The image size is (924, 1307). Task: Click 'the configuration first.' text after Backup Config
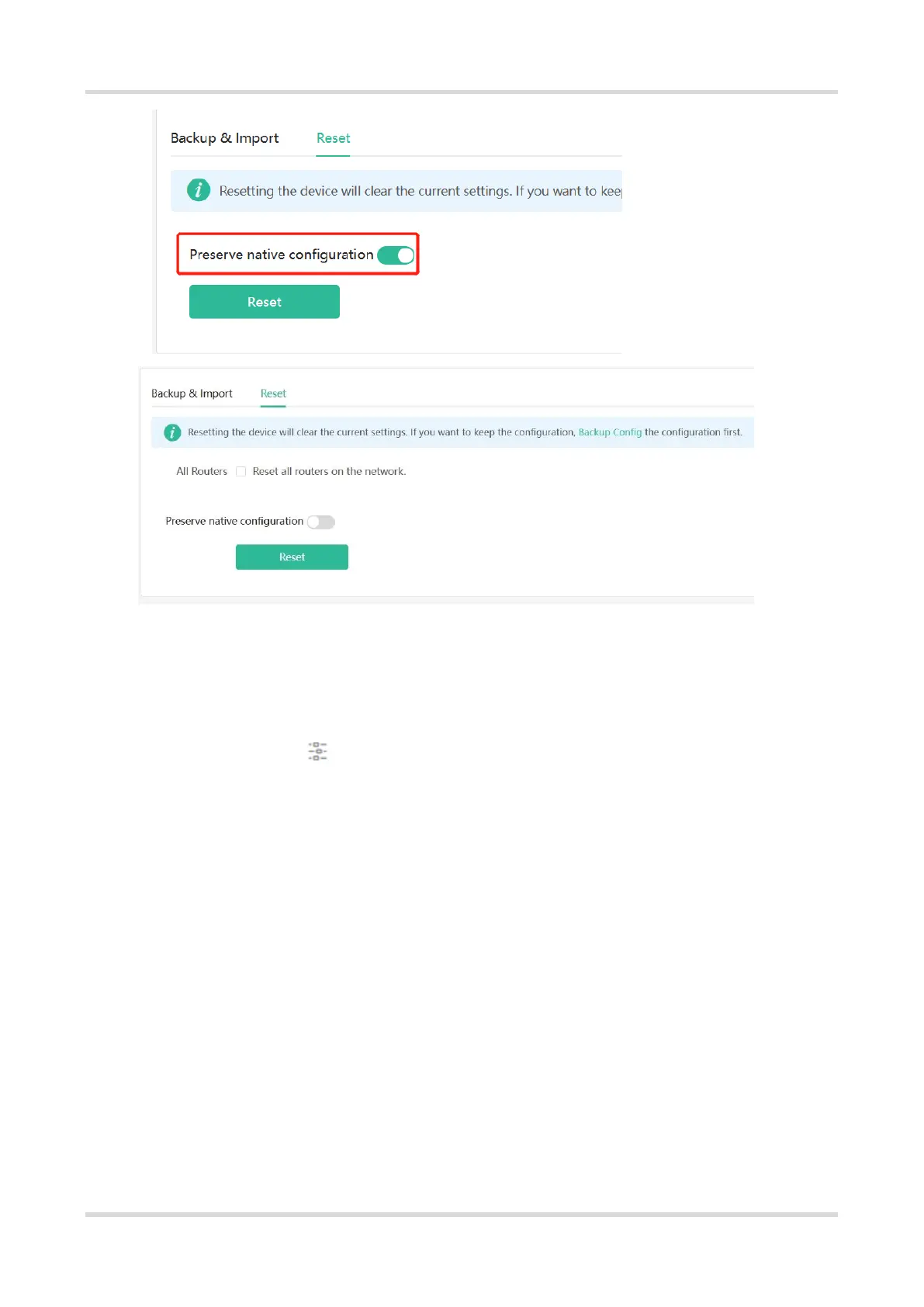click(x=694, y=432)
